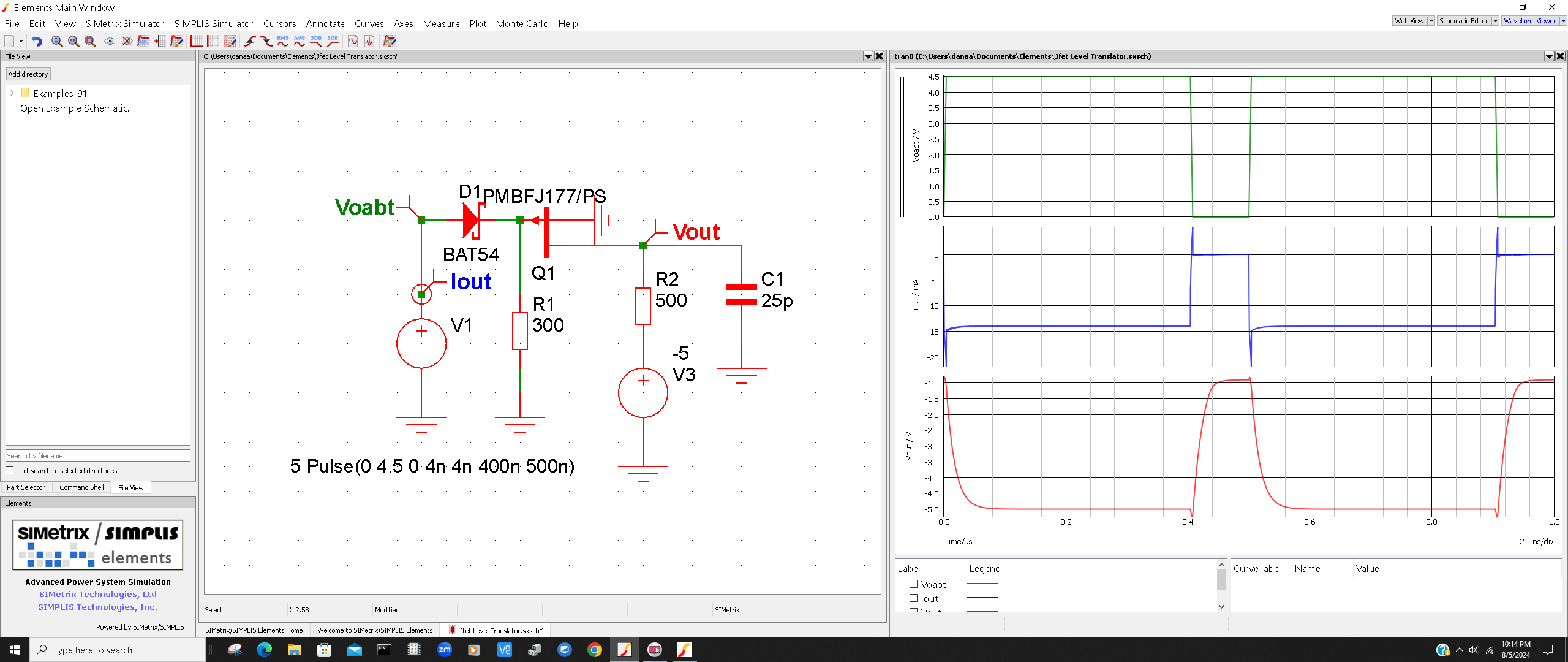Open the File menu
This screenshot has height=662, width=1568.
point(12,23)
